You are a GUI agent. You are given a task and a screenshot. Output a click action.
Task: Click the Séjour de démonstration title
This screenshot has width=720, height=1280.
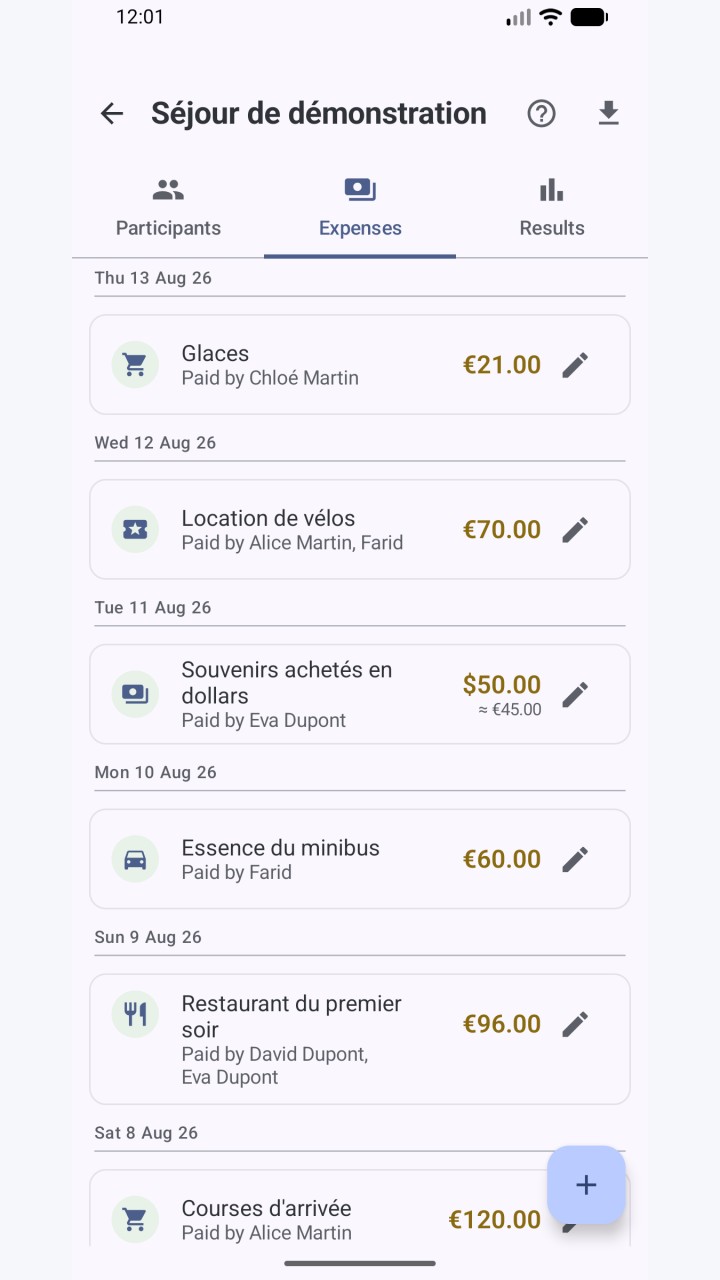tap(319, 114)
